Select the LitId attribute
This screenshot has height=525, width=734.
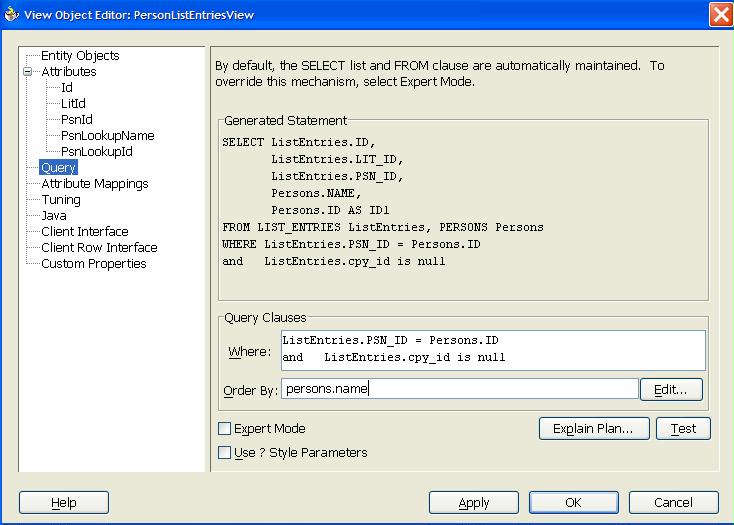tap(73, 103)
